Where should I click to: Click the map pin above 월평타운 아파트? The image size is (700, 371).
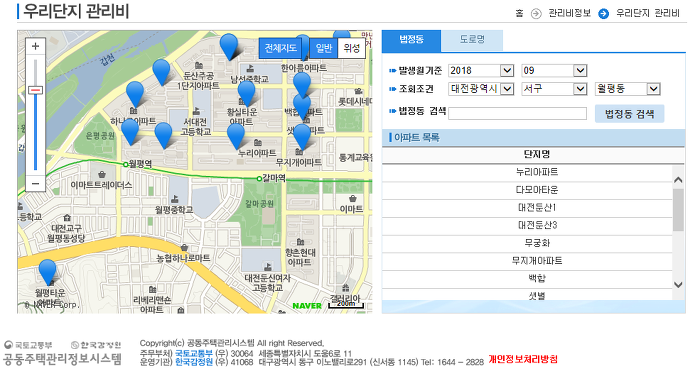pyautogui.click(x=48, y=272)
